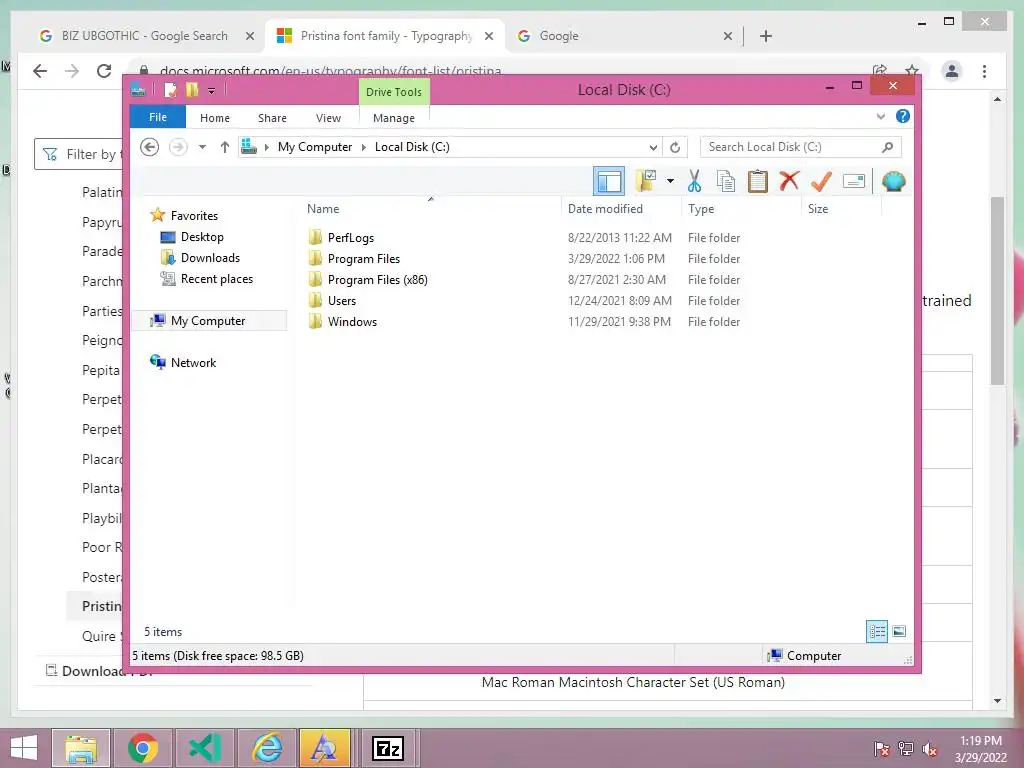Screen dimensions: 1024x768
Task: Click the search magnifier icon in Explorer
Action: tap(888, 147)
